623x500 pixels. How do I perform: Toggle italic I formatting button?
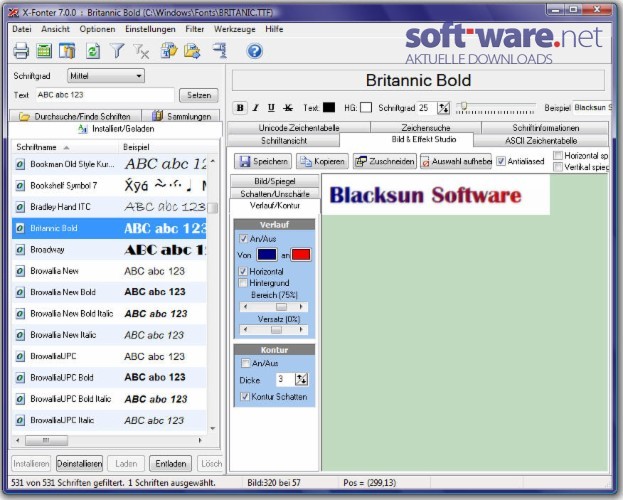point(256,108)
